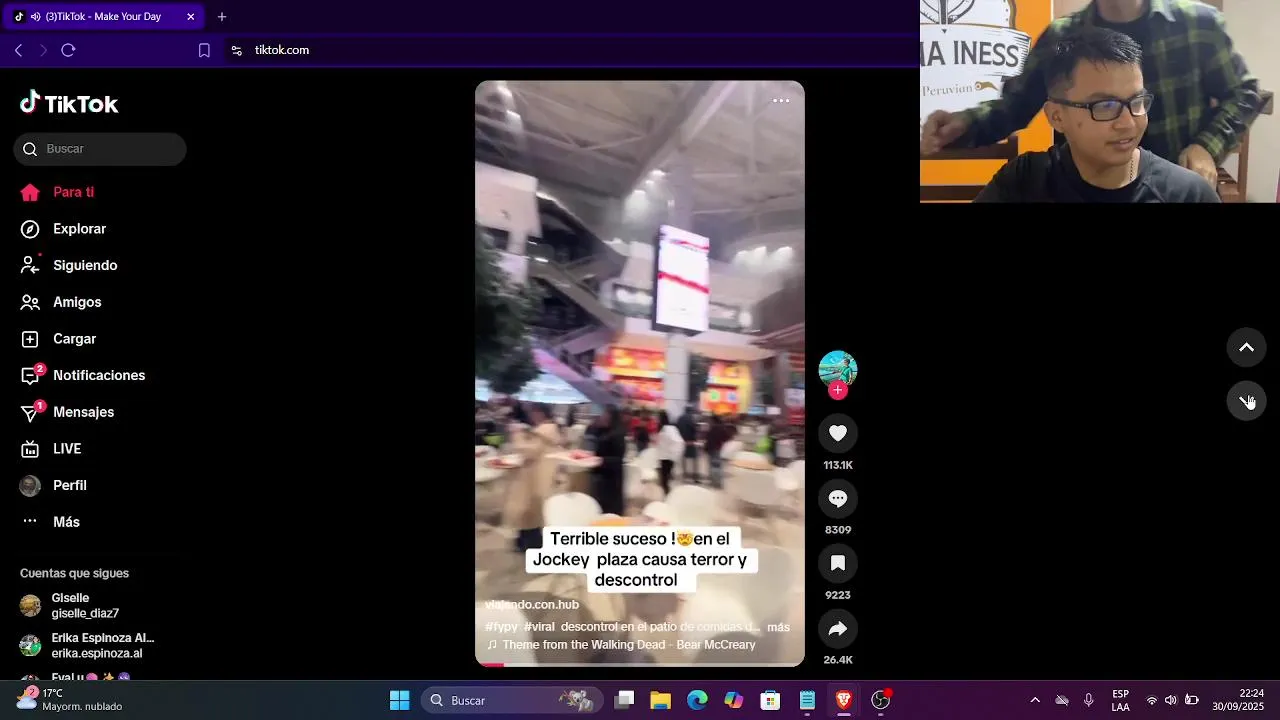This screenshot has width=1280, height=720.
Task: Click the microphone tray icon
Action: click(1089, 700)
